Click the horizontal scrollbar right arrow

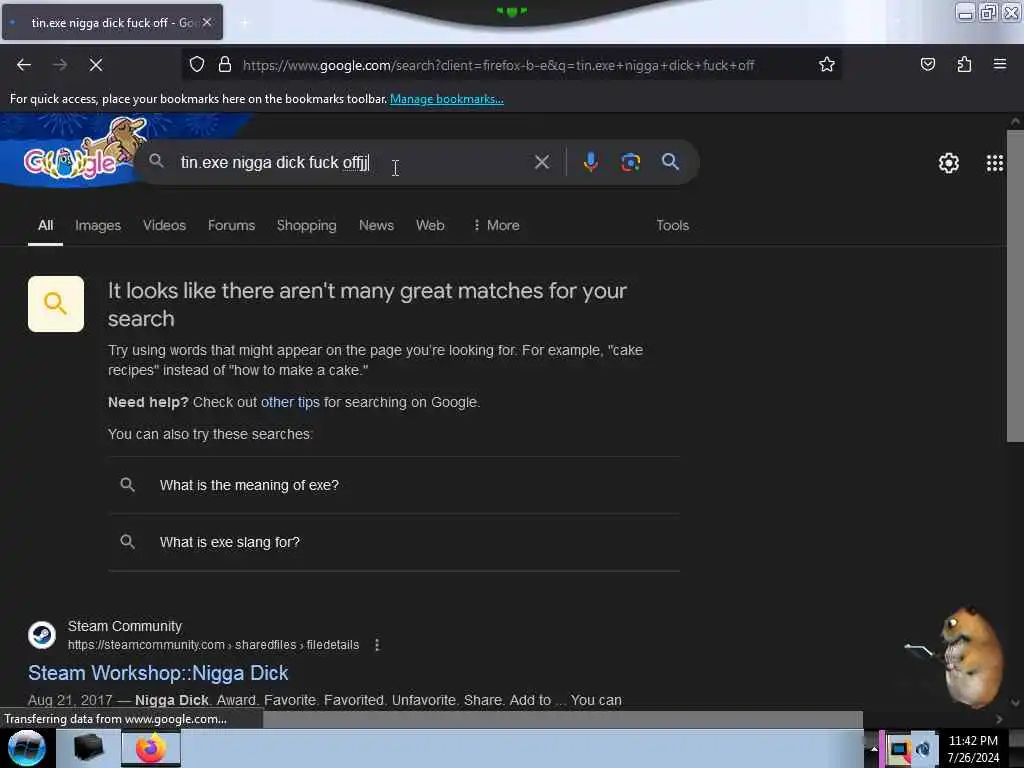tap(999, 719)
